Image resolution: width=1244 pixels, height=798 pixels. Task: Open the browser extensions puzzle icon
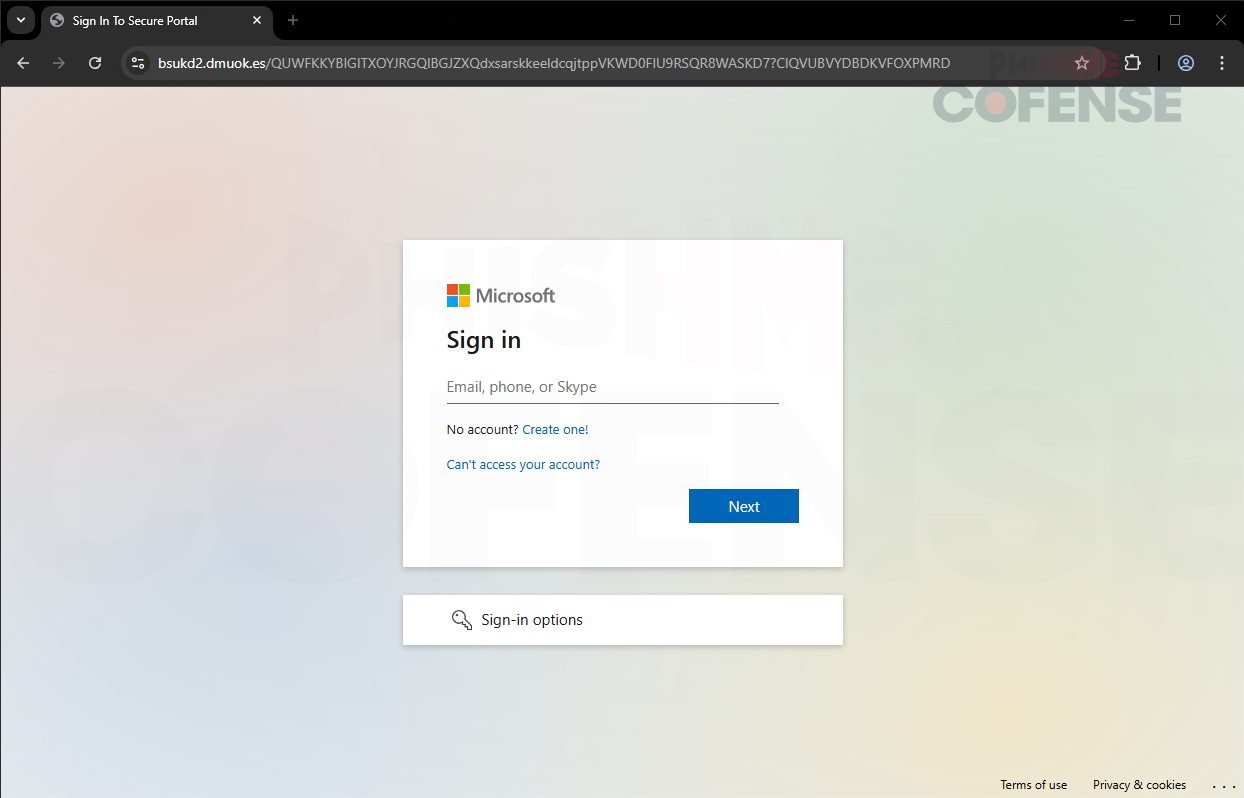tap(1132, 63)
